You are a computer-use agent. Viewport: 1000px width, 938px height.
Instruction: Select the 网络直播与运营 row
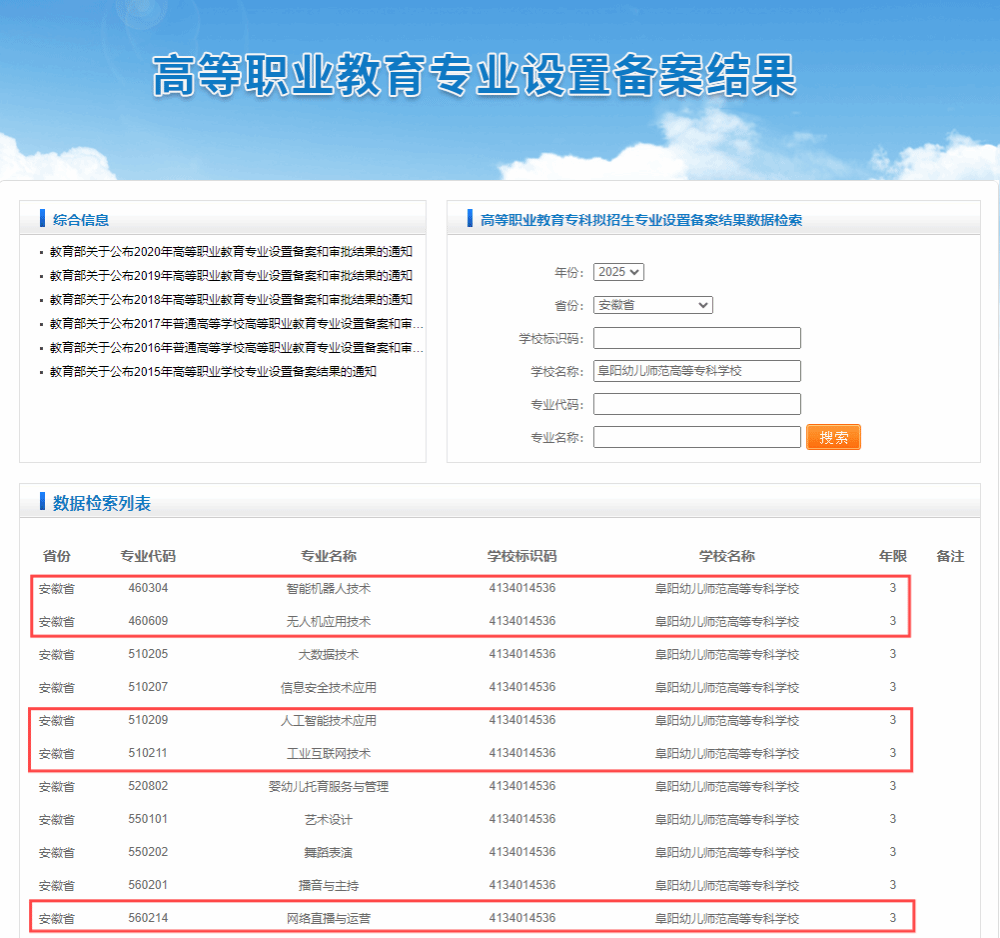(x=328, y=918)
